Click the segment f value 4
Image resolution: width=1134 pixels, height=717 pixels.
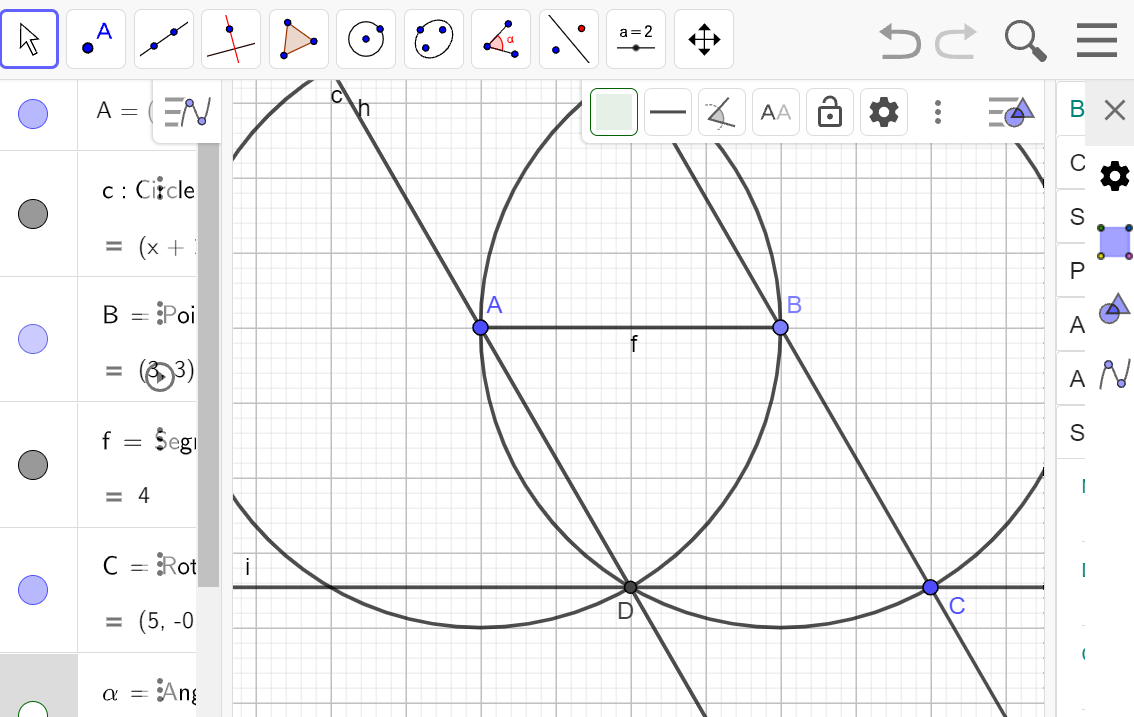tap(143, 496)
